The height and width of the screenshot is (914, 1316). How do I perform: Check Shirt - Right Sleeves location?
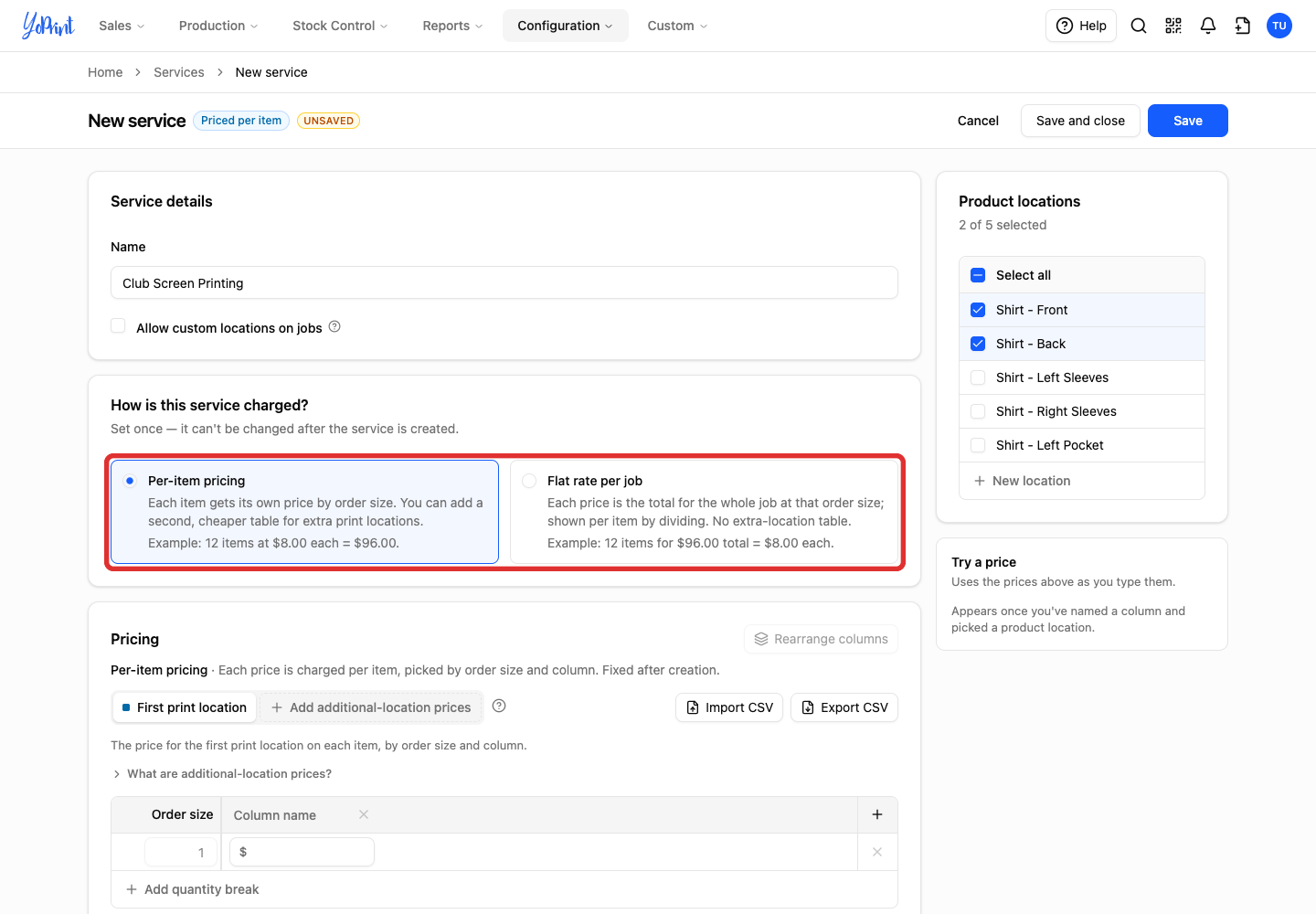coord(978,411)
